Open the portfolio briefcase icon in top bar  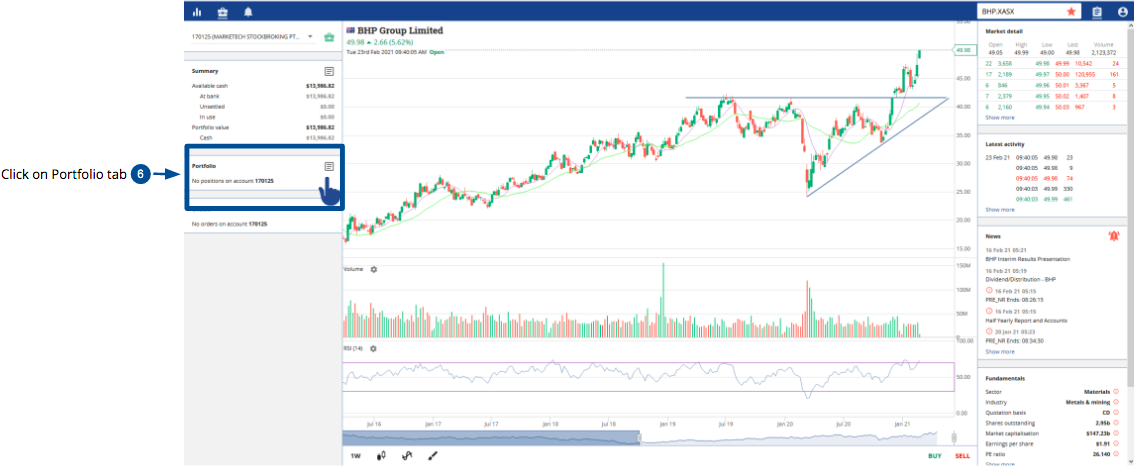coord(222,12)
